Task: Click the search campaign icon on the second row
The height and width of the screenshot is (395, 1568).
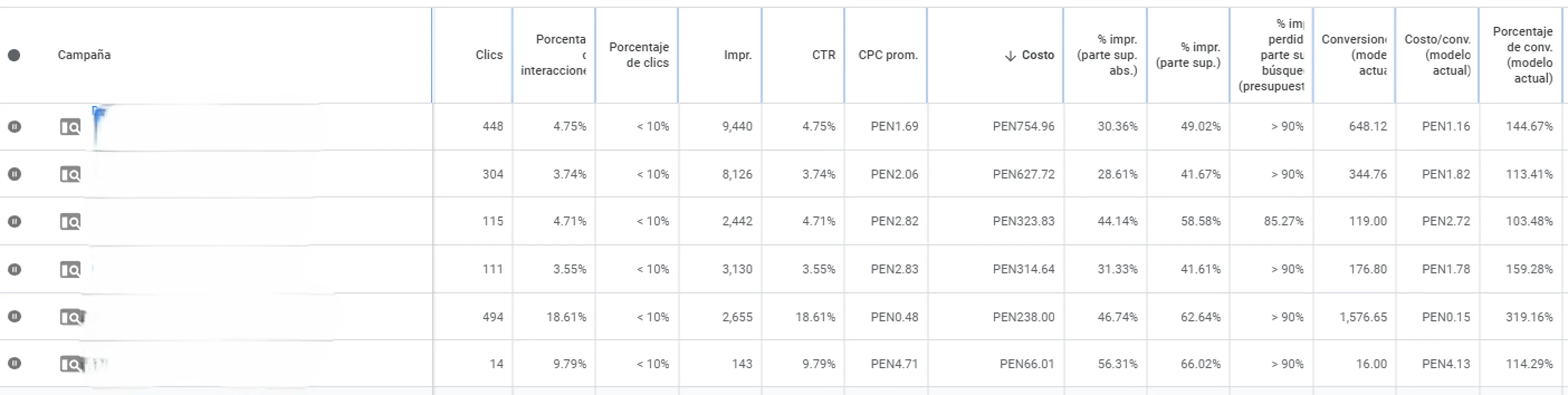Action: coord(71,174)
